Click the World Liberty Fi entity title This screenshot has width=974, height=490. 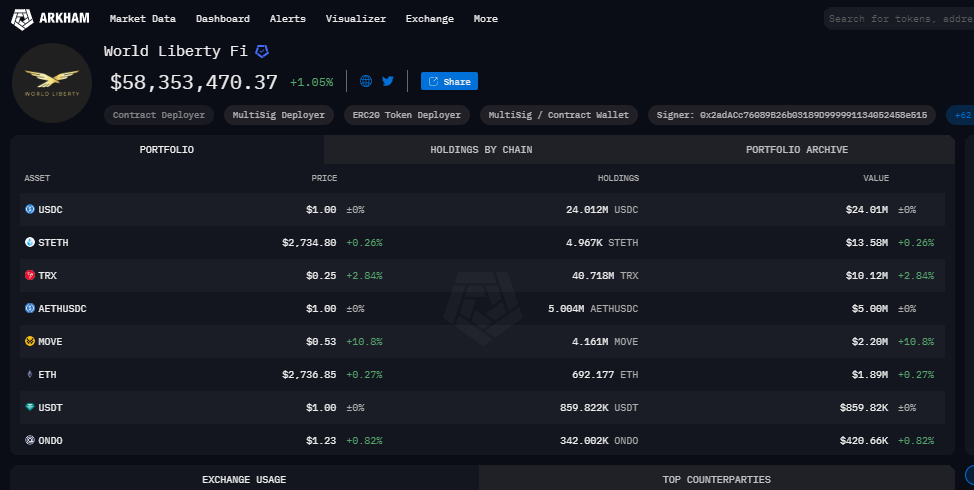click(x=176, y=51)
